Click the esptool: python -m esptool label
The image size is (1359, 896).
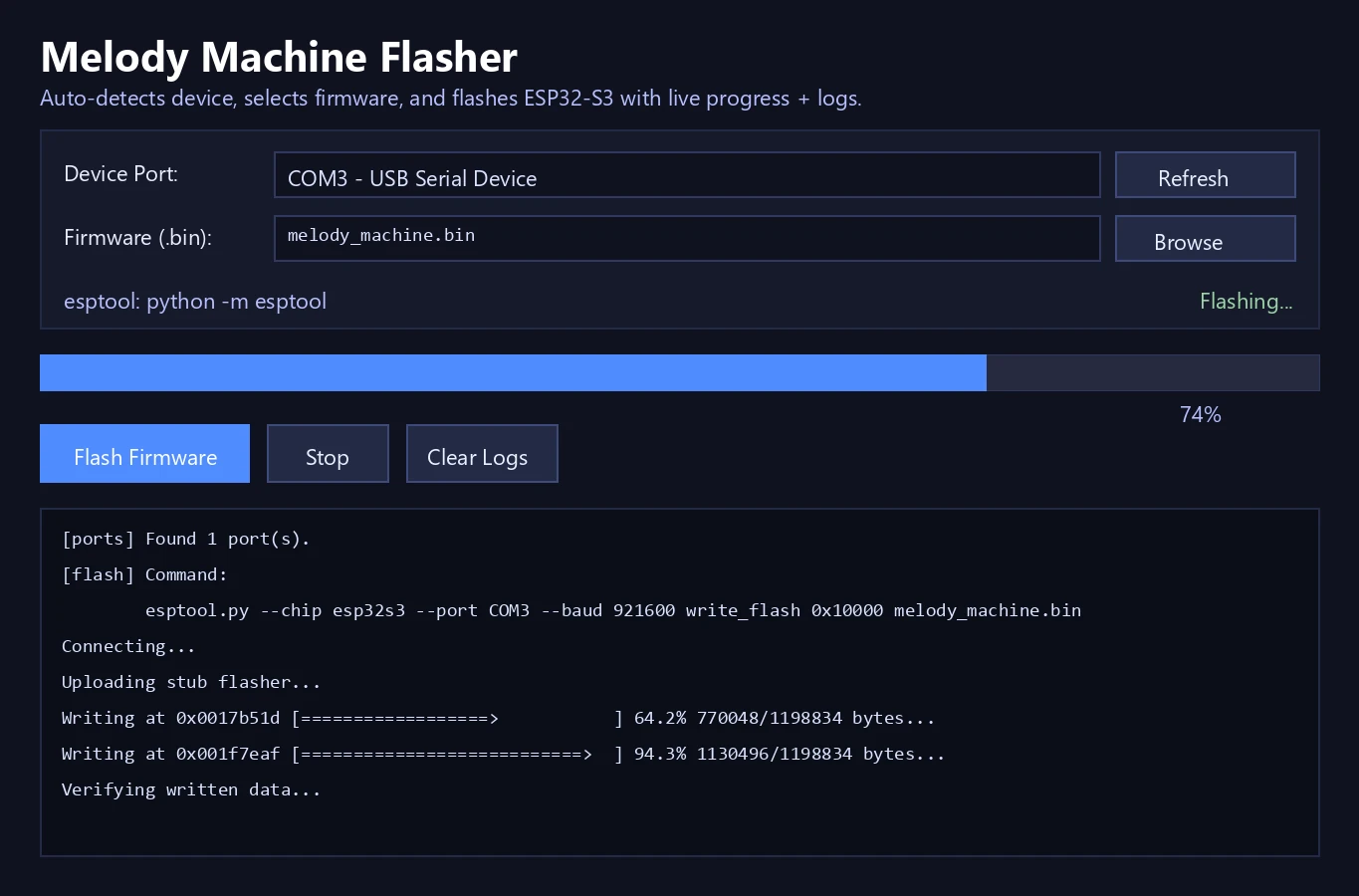point(195,302)
